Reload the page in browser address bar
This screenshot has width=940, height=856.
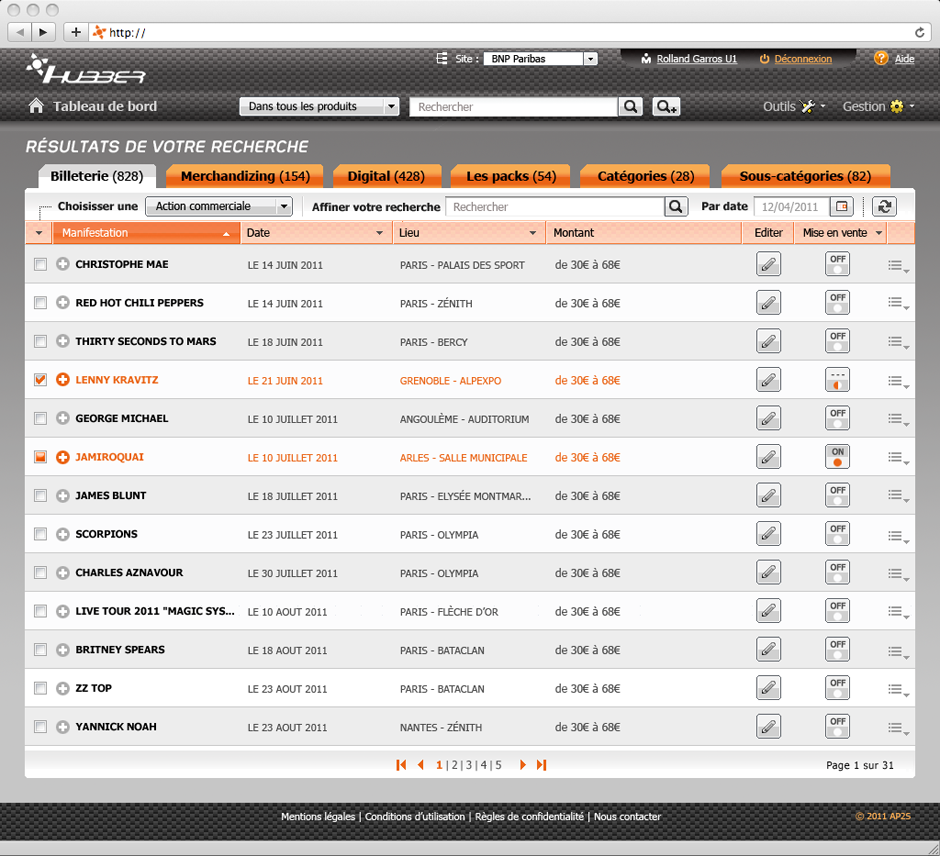pos(920,32)
